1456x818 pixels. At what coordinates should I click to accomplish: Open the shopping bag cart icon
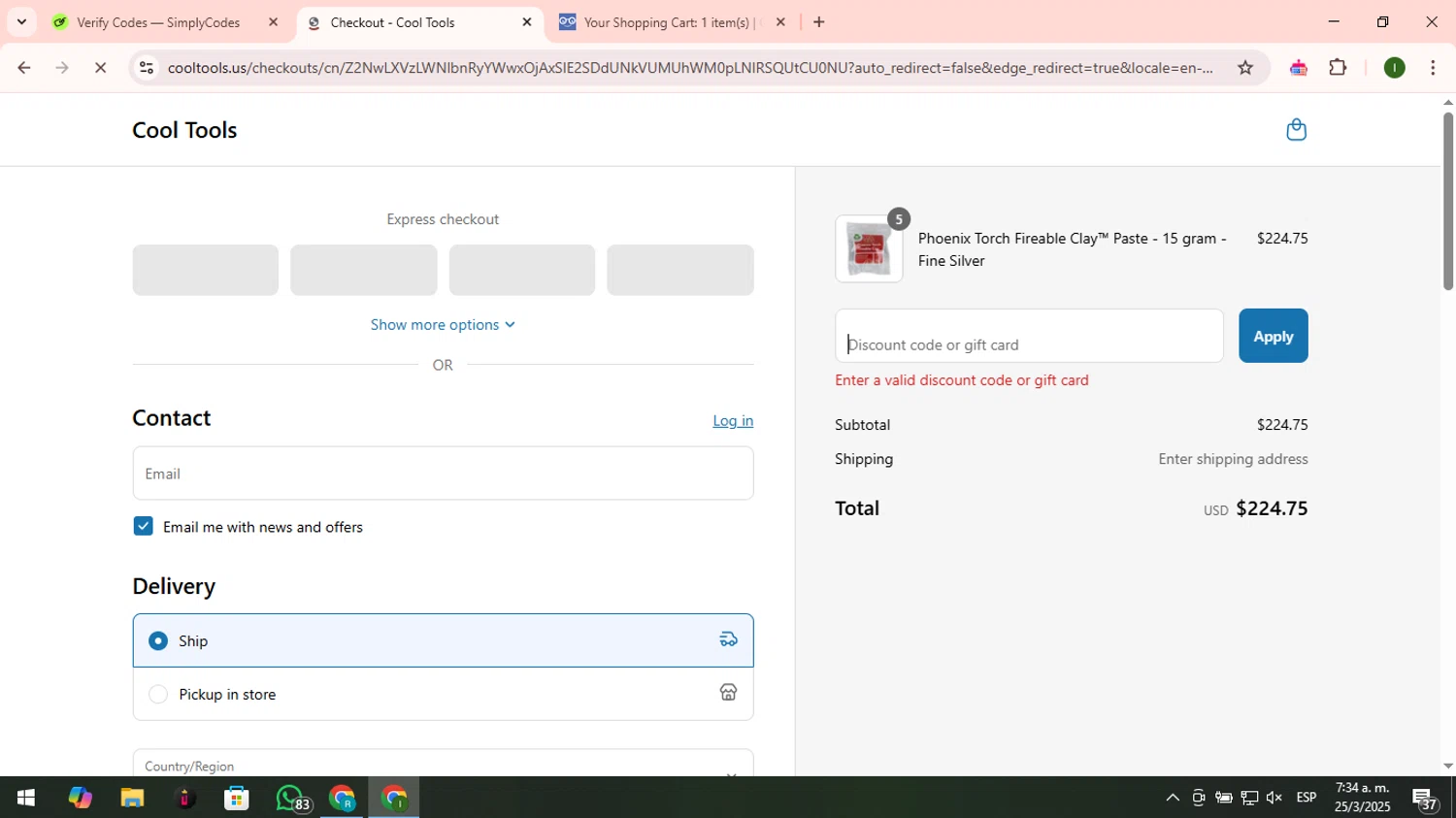tap(1296, 129)
